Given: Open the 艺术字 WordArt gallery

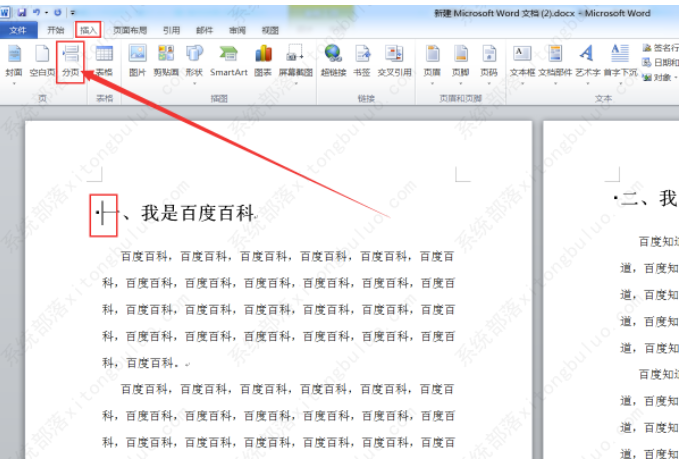Looking at the screenshot, I should pos(588,63).
